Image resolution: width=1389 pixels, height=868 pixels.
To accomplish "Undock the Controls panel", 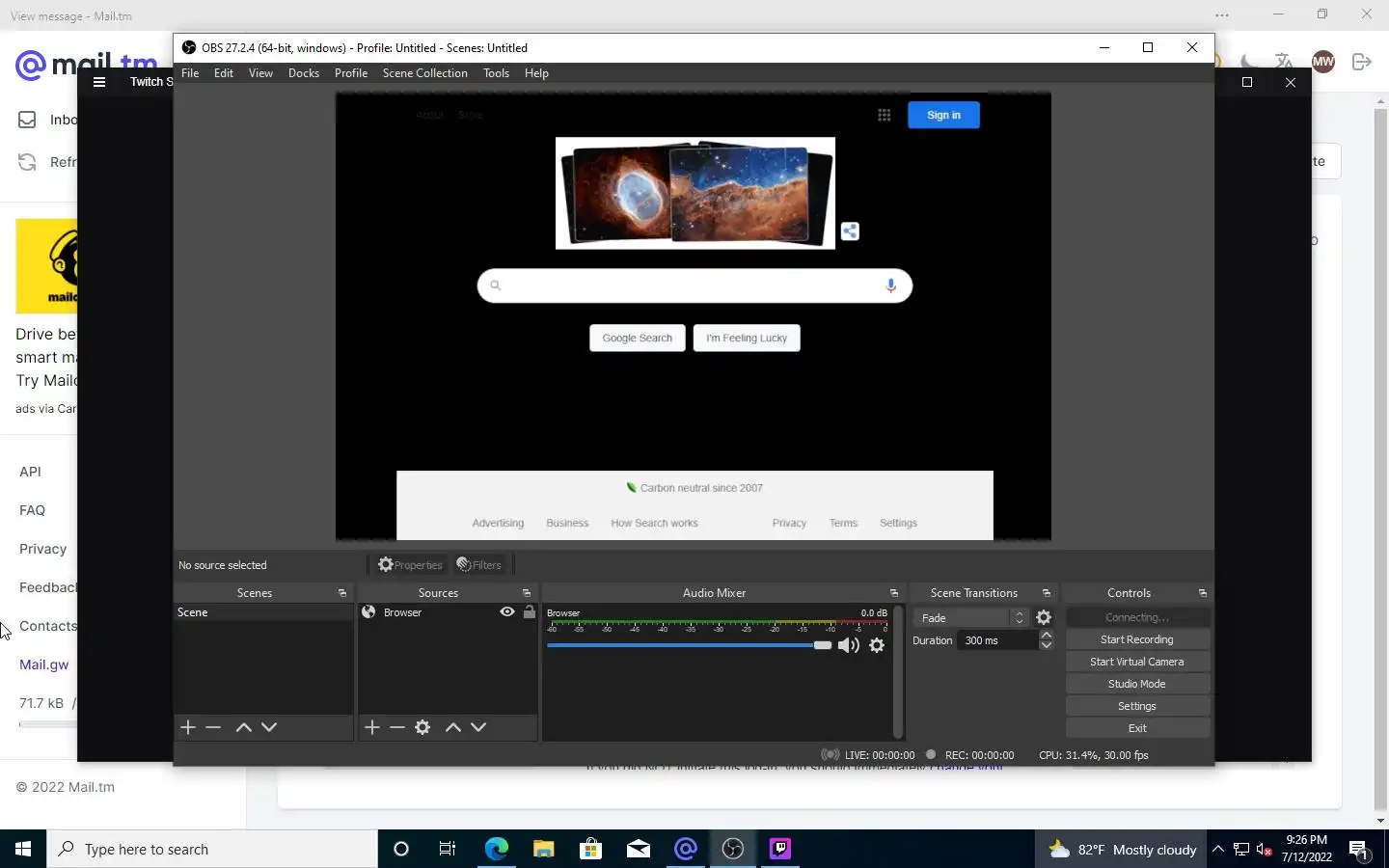I will tap(1203, 593).
